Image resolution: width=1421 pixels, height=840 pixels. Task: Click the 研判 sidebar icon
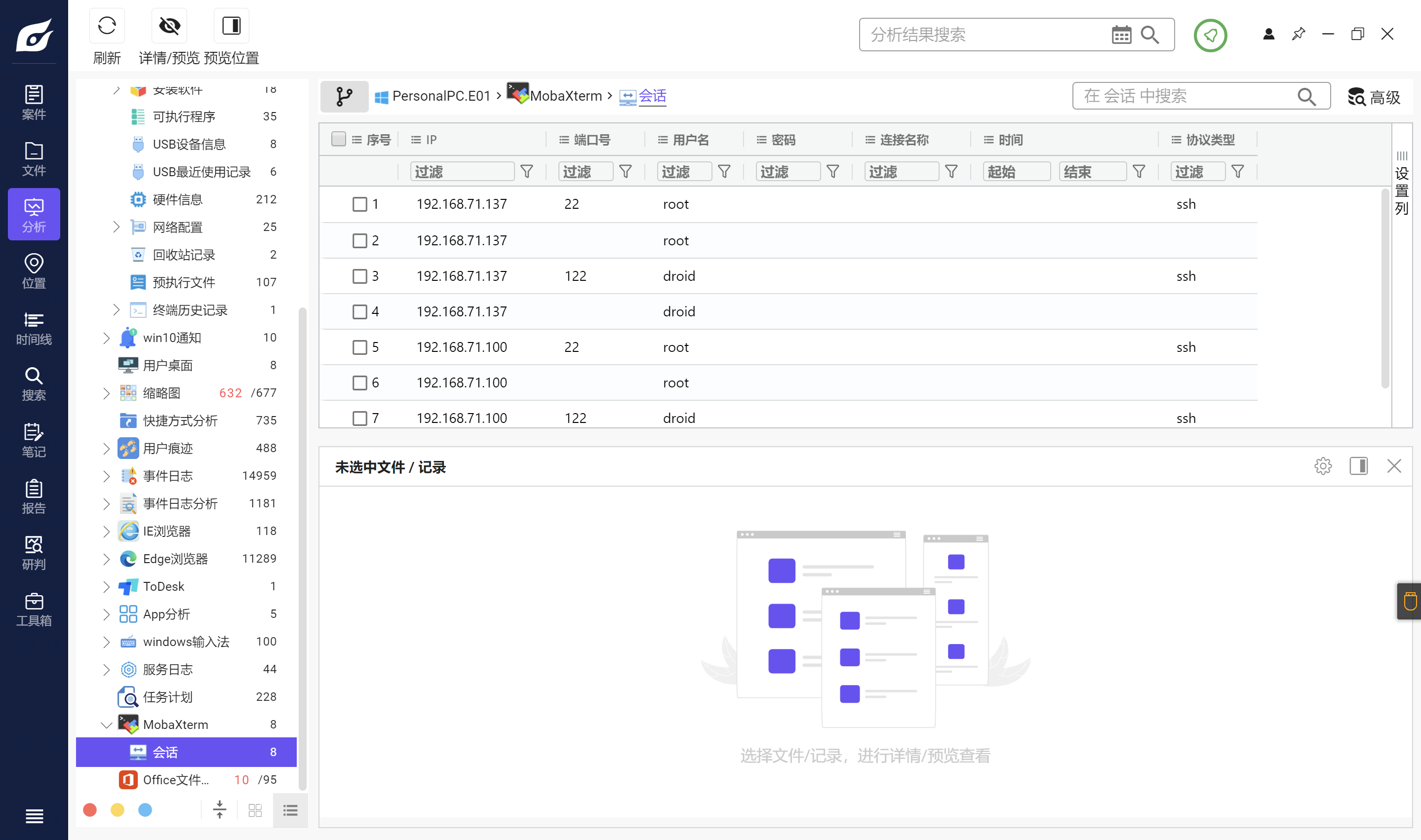tap(34, 552)
